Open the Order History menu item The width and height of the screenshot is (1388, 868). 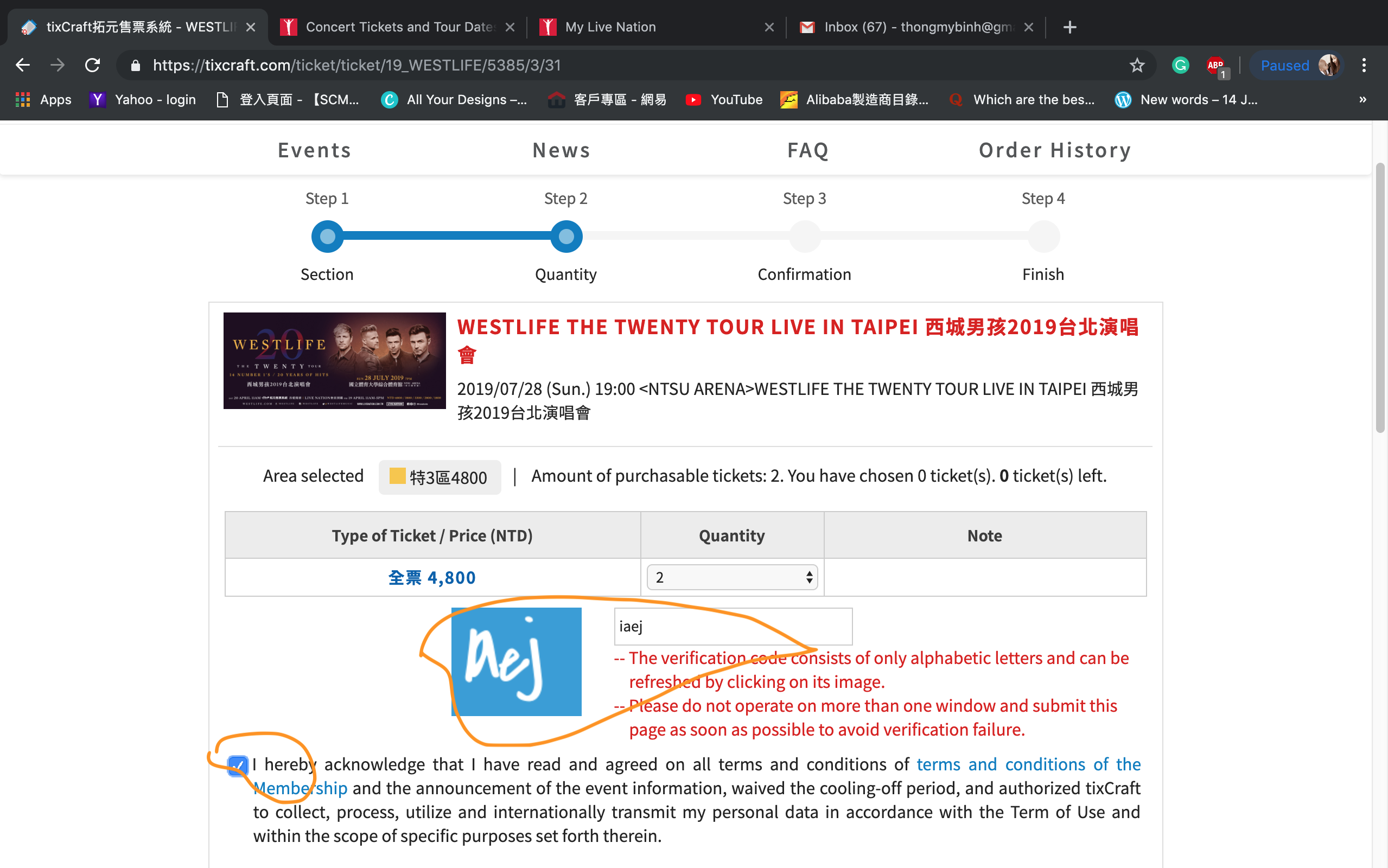[1054, 150]
